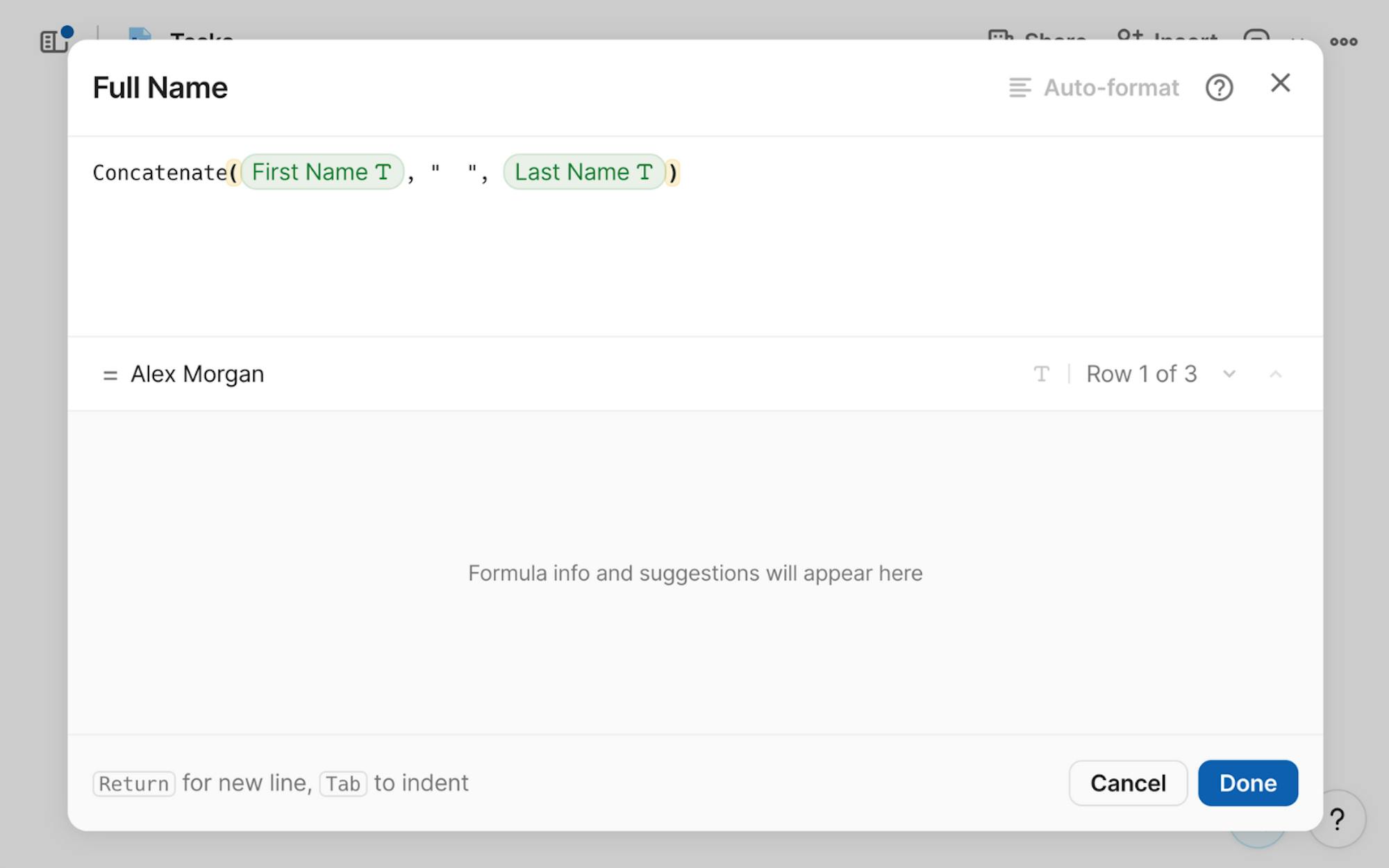Select the First Name column chip
Screen dimensions: 1389x868
[x=322, y=172]
